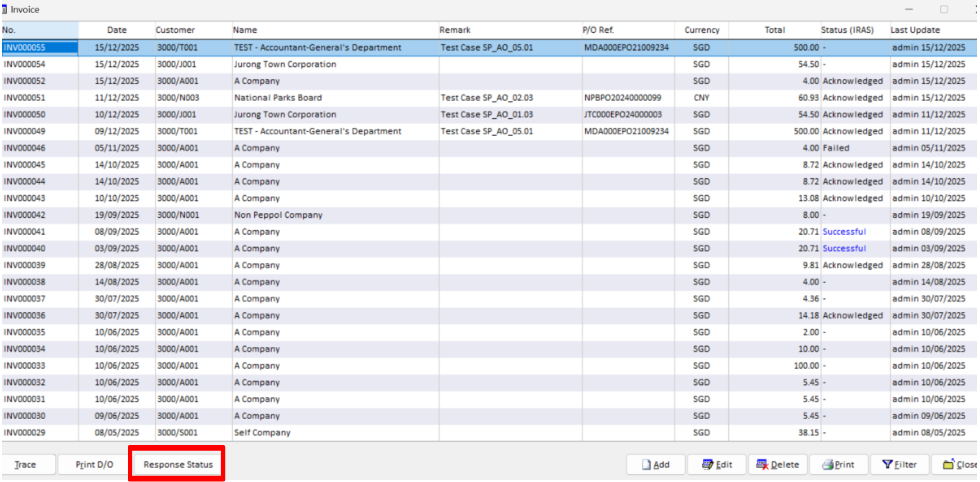Select invoice INV000040
This screenshot has width=980, height=482.
coord(489,249)
